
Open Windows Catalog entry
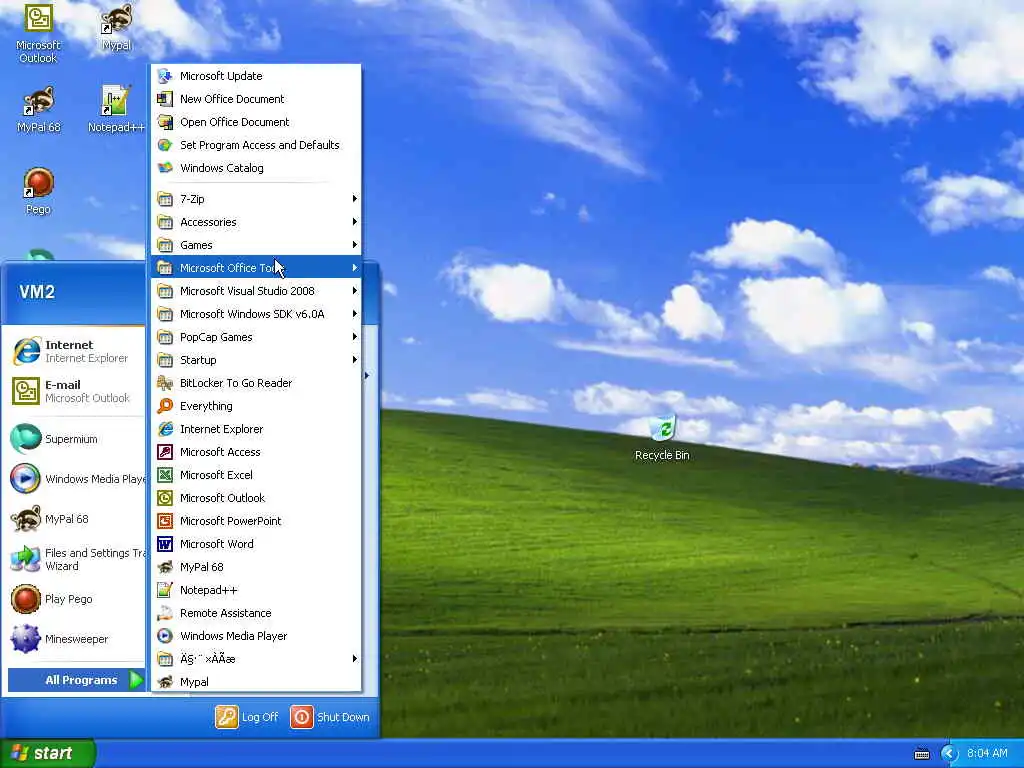(256, 168)
